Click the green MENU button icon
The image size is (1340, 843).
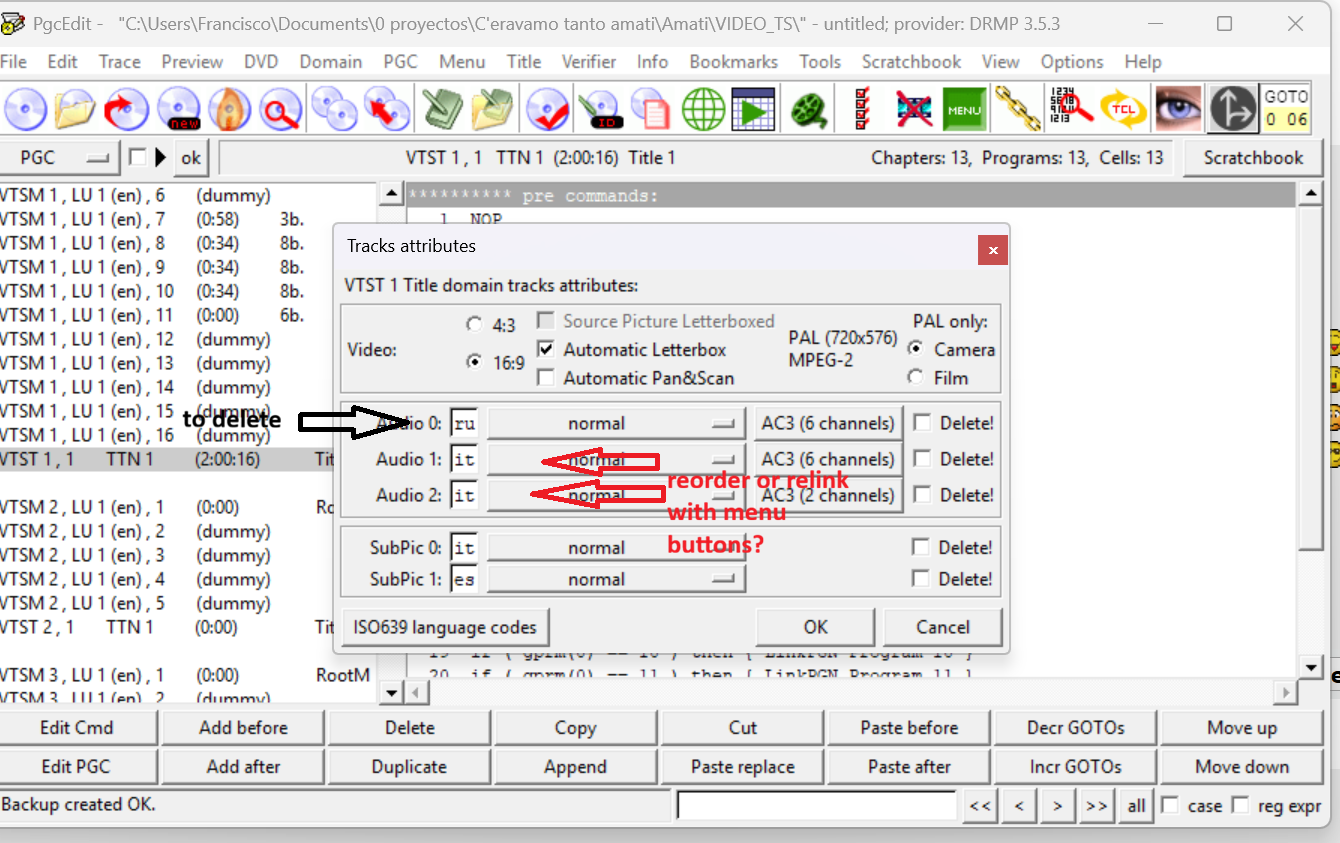964,109
